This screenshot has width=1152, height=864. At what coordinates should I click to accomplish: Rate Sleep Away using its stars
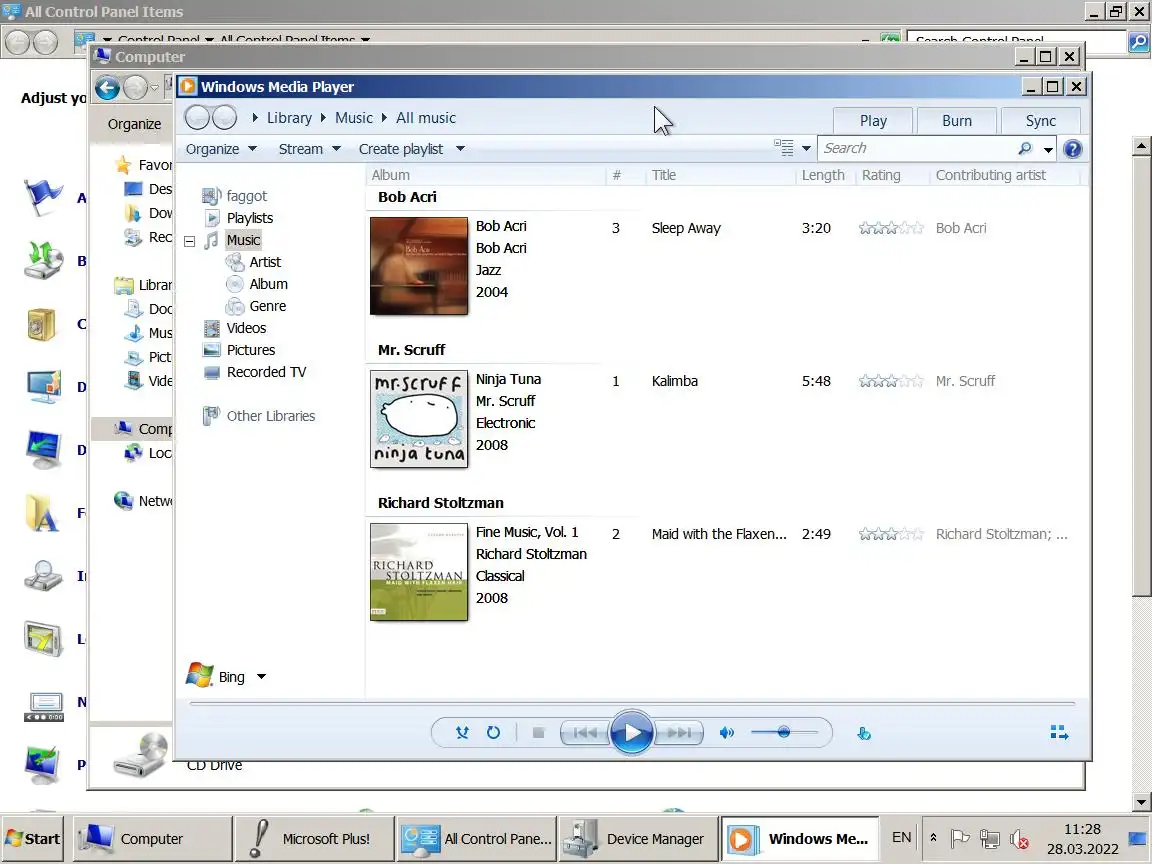tap(890, 228)
